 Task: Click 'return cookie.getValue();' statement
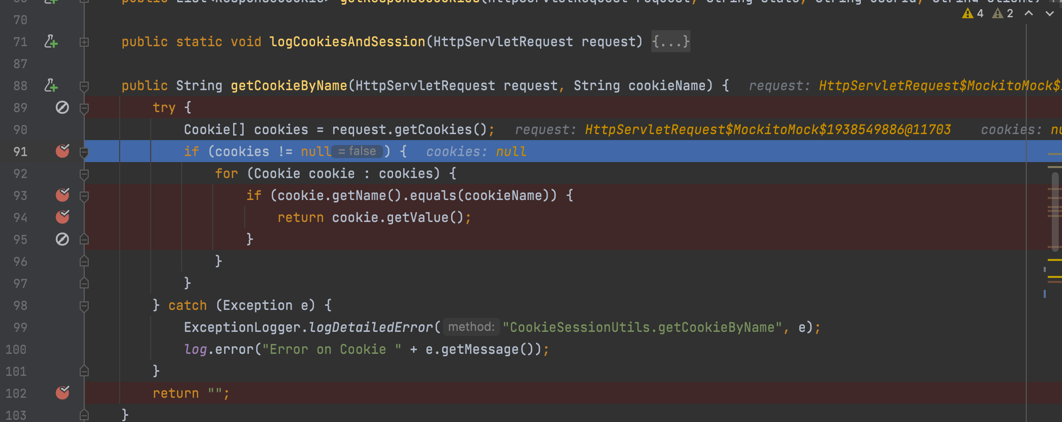click(x=374, y=217)
